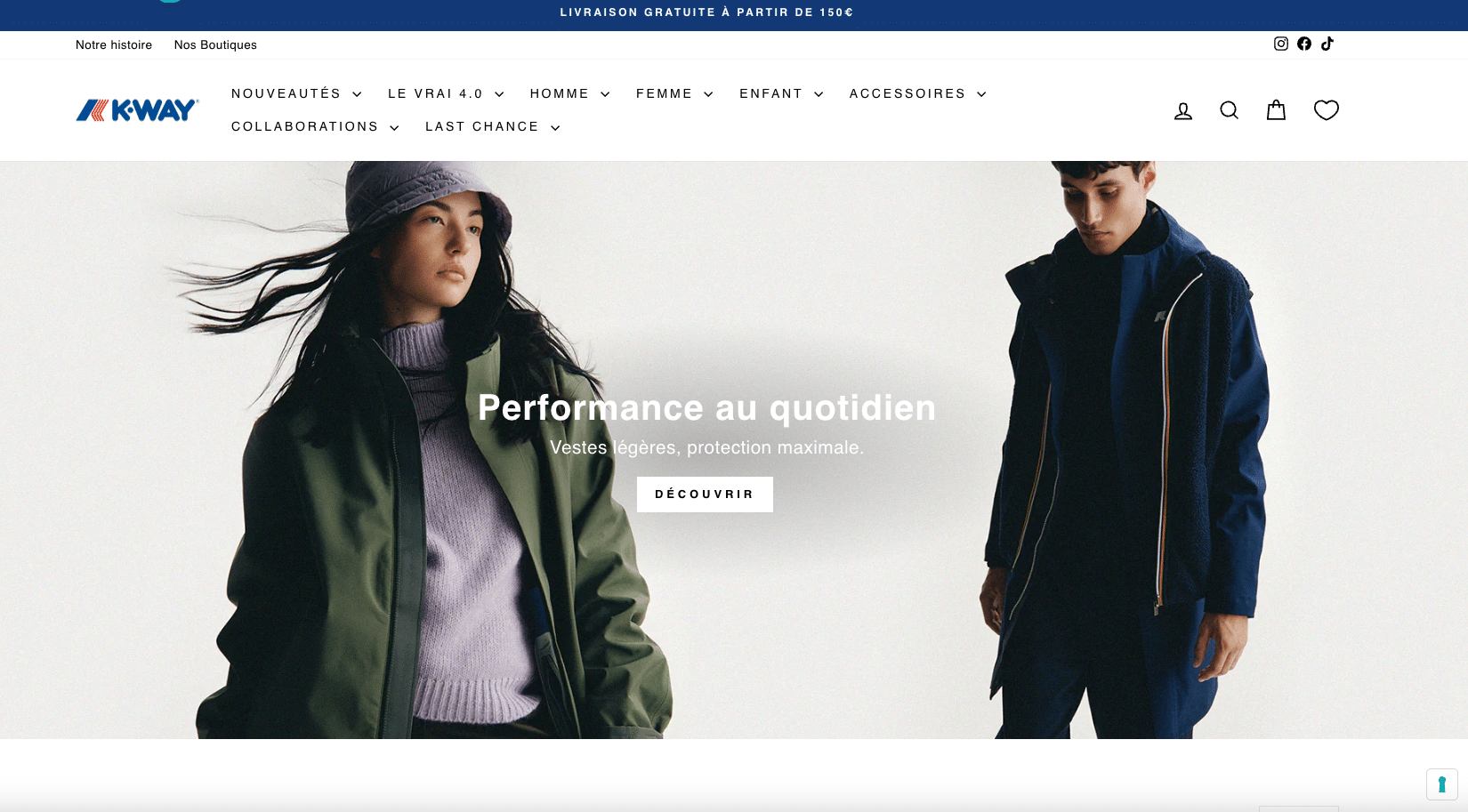
Task: Expand the Le Vrai 4.0 menu
Action: click(x=446, y=93)
